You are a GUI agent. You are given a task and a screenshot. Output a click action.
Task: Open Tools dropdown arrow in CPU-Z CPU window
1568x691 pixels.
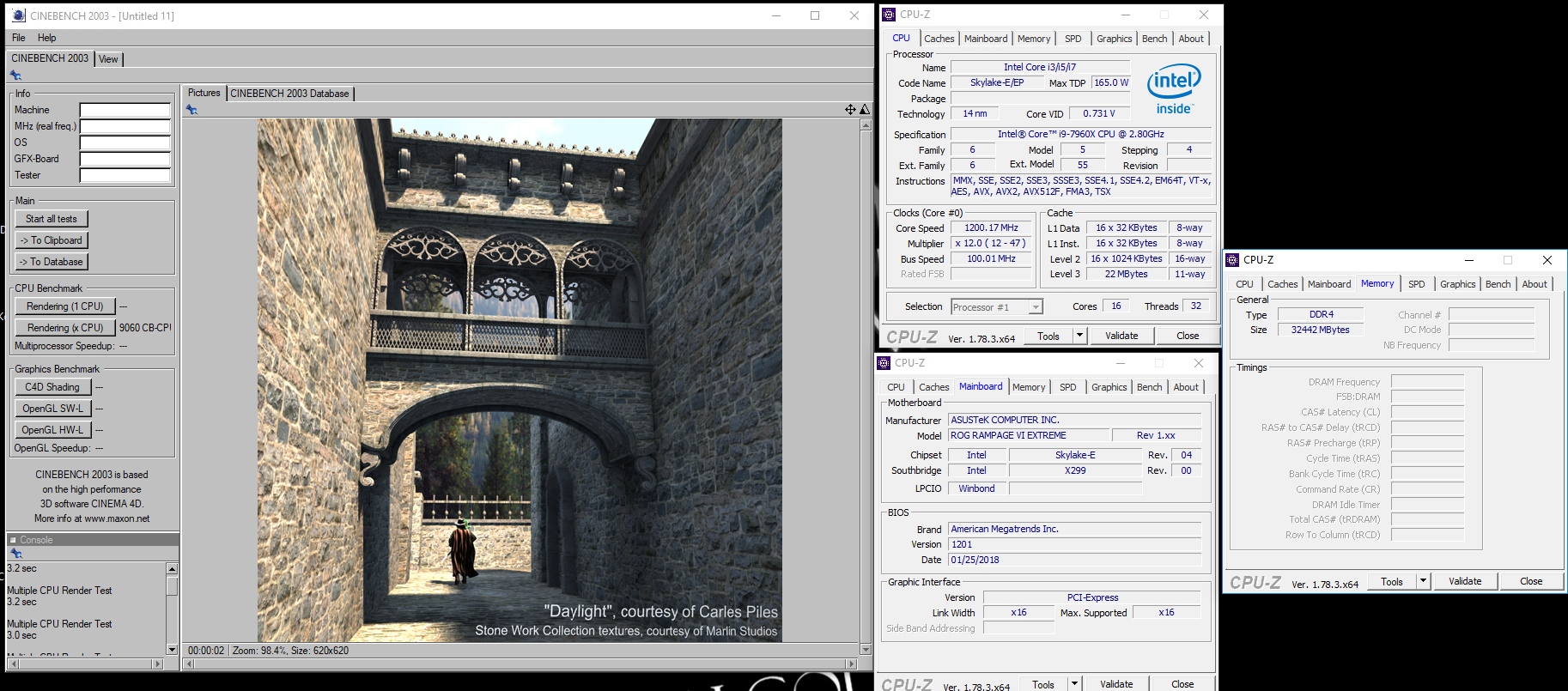pos(1080,336)
